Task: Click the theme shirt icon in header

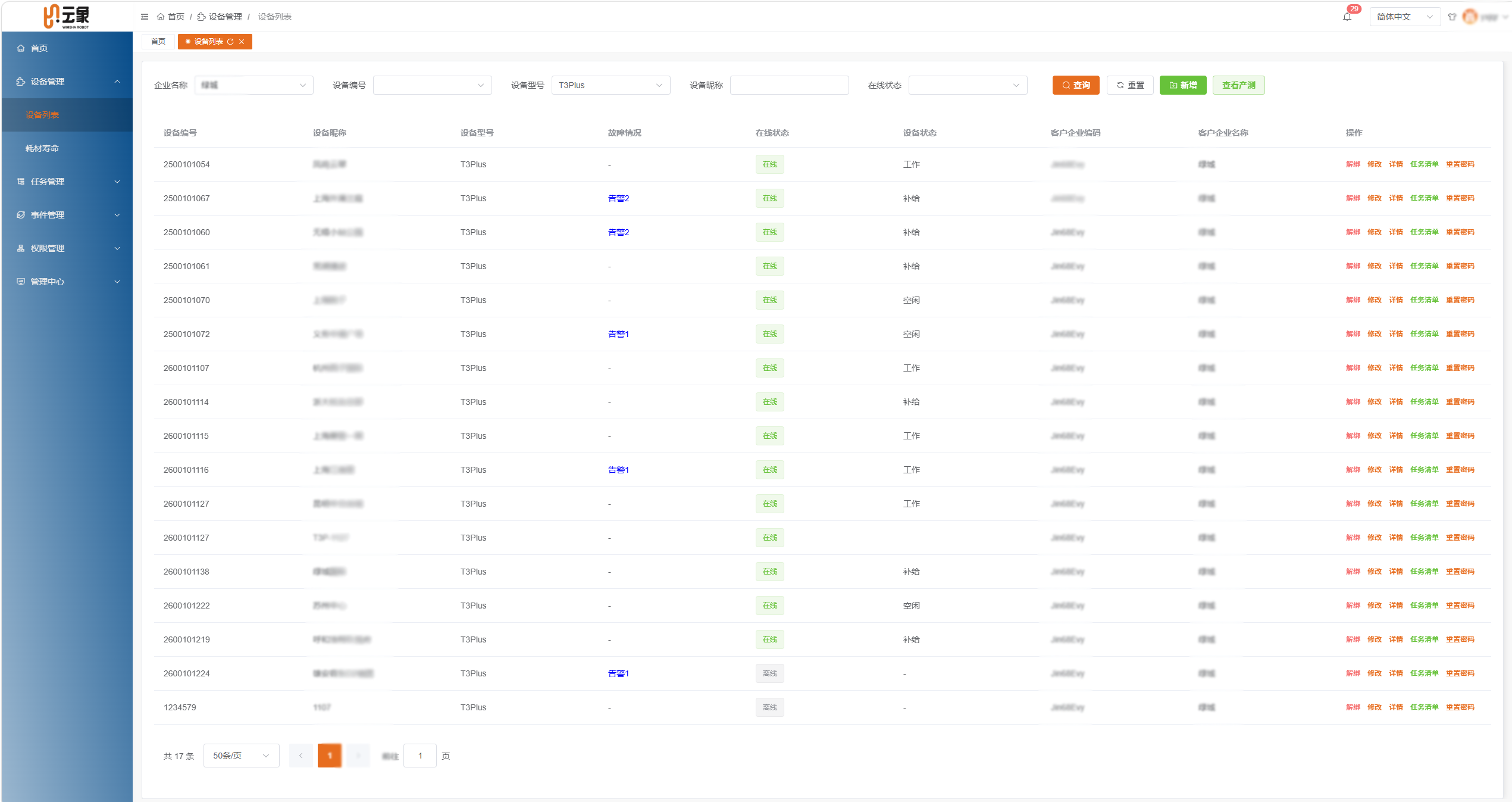Action: [x=1452, y=17]
